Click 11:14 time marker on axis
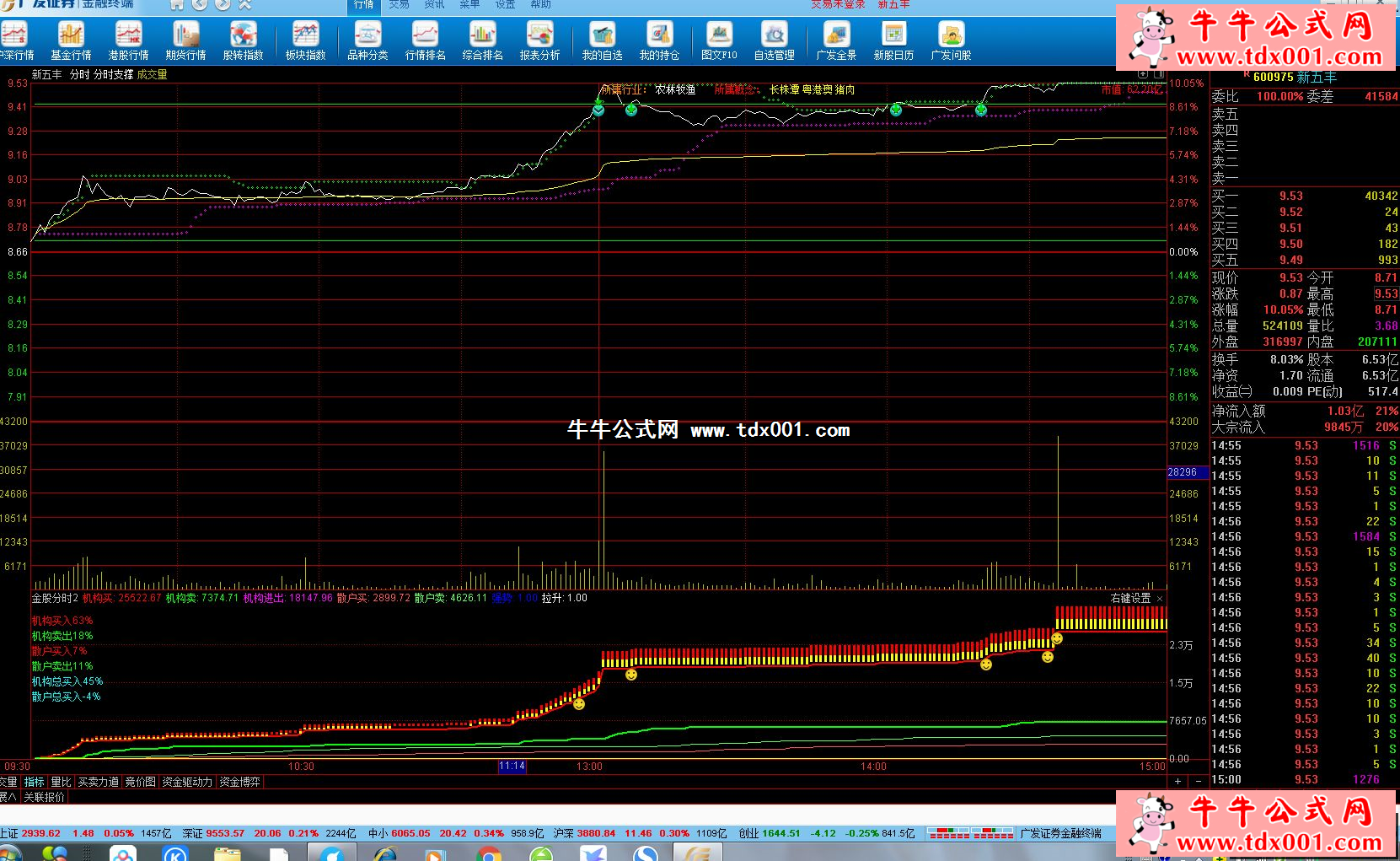The image size is (1400, 861). tap(512, 767)
